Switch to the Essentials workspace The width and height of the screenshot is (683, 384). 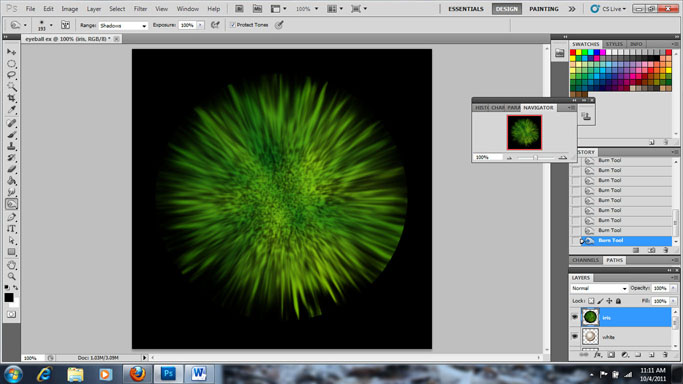(466, 9)
